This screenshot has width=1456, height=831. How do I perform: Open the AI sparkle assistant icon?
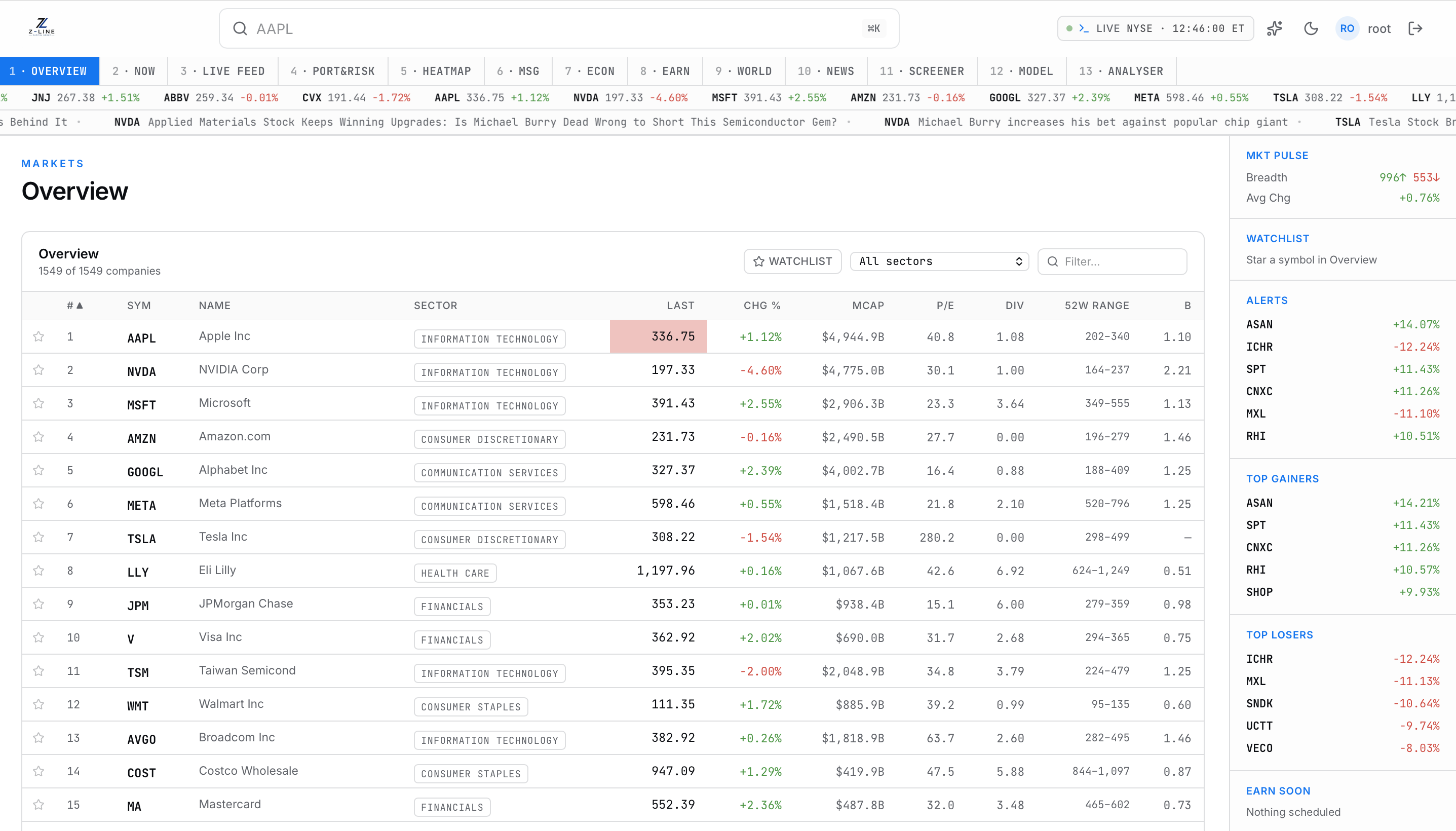[1275, 28]
